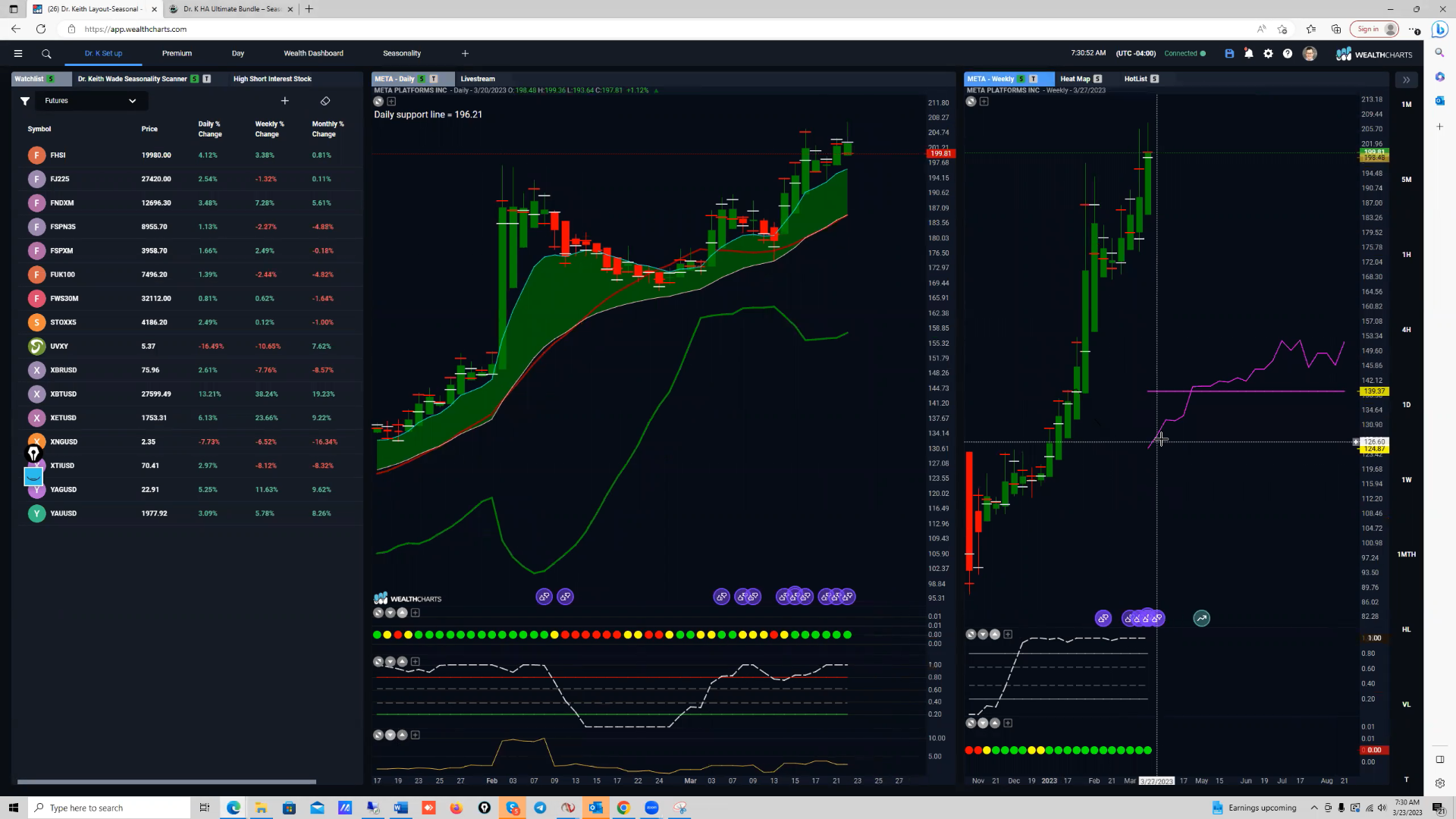
Task: Open the user profile avatar
Action: pos(1310,54)
